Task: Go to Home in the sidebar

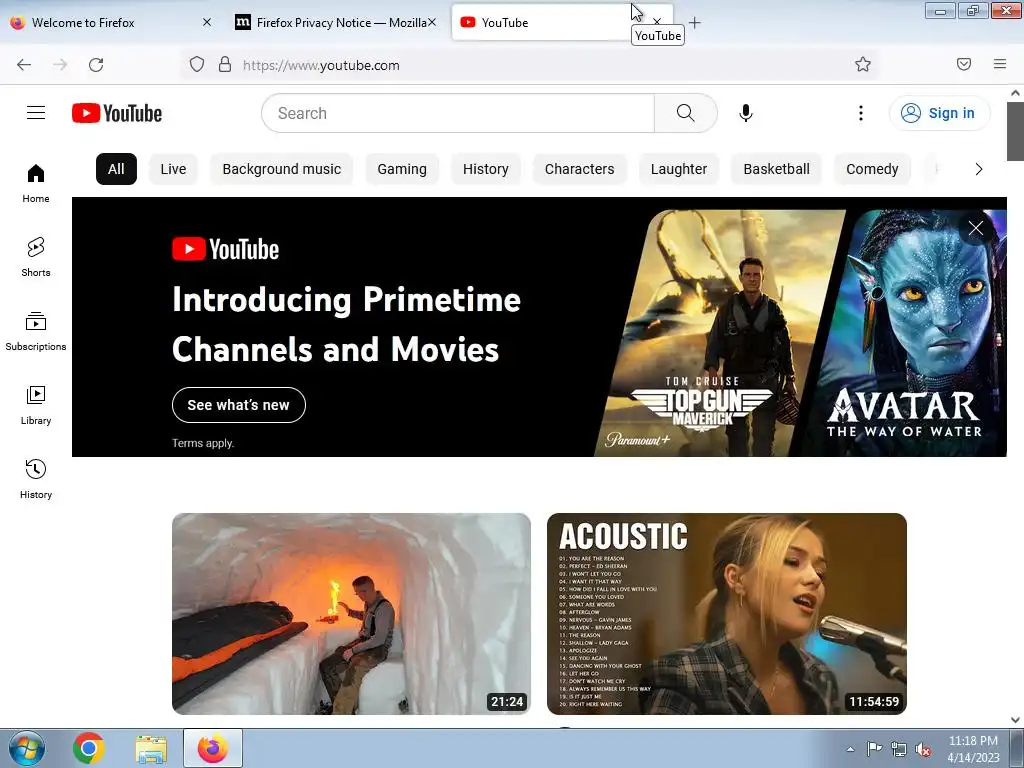Action: 36,184
